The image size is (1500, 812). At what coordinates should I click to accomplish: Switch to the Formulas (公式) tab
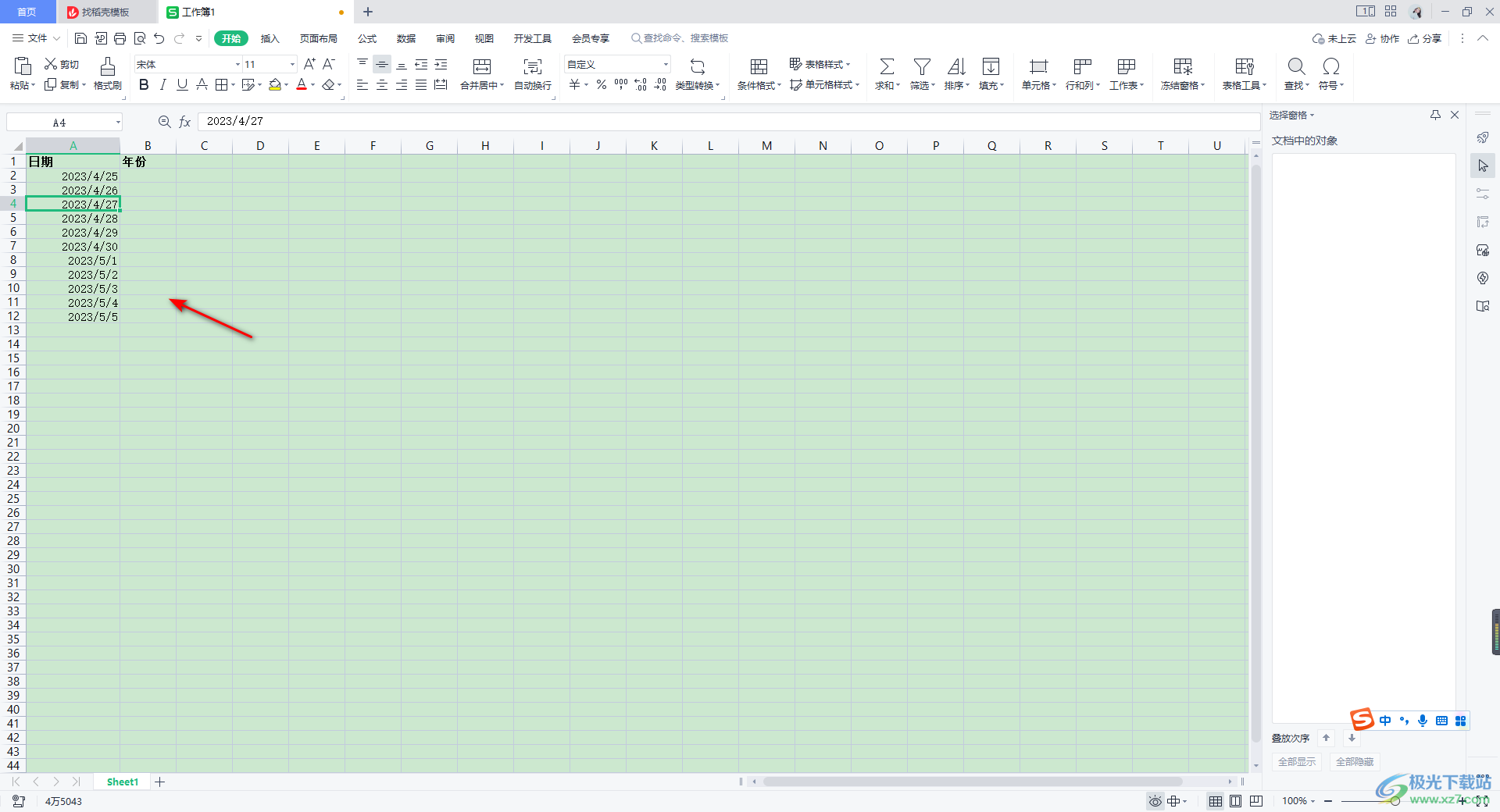(x=367, y=38)
